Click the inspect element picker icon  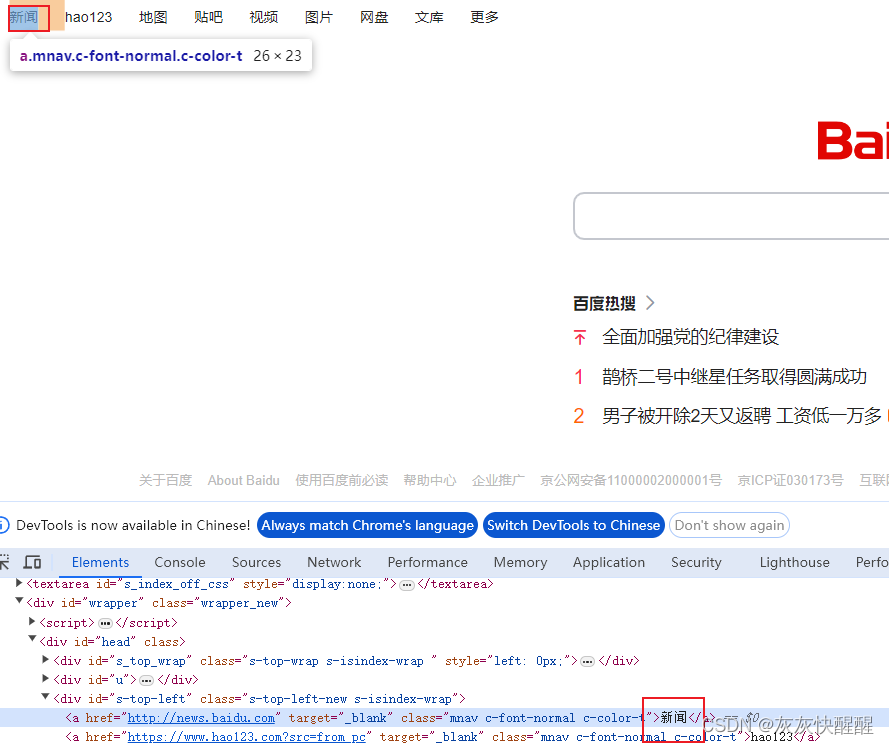click(5, 562)
